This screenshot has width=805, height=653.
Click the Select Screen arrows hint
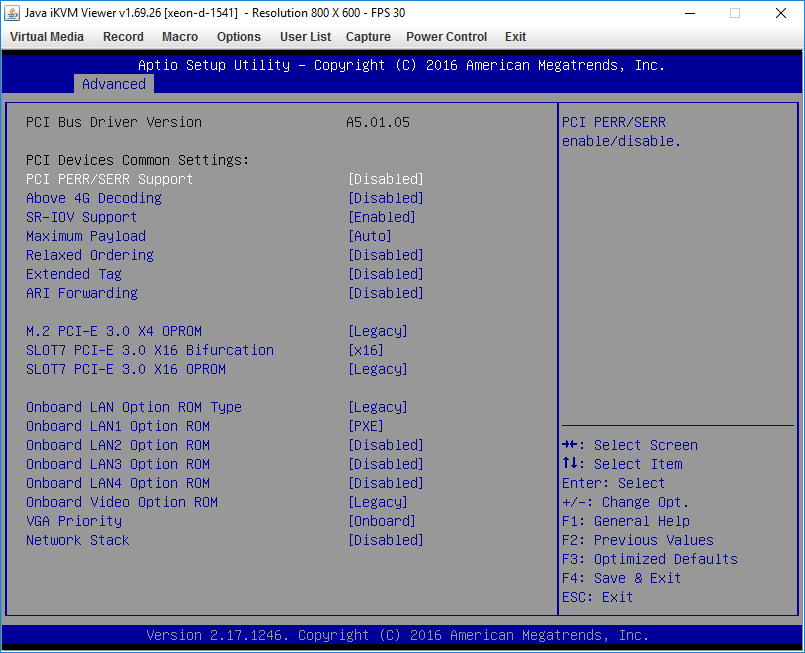click(x=630, y=445)
